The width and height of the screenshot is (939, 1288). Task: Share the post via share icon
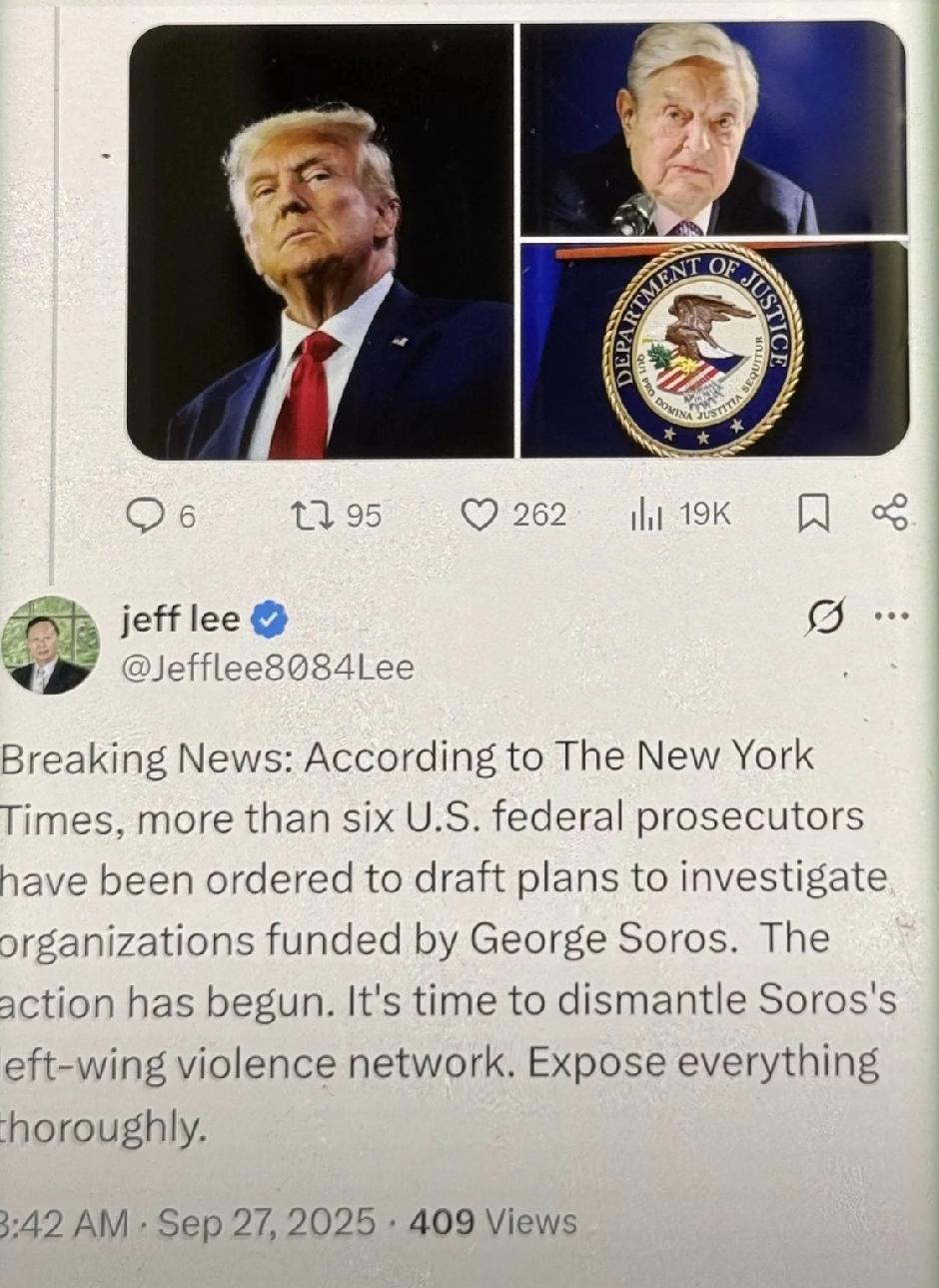tap(890, 512)
